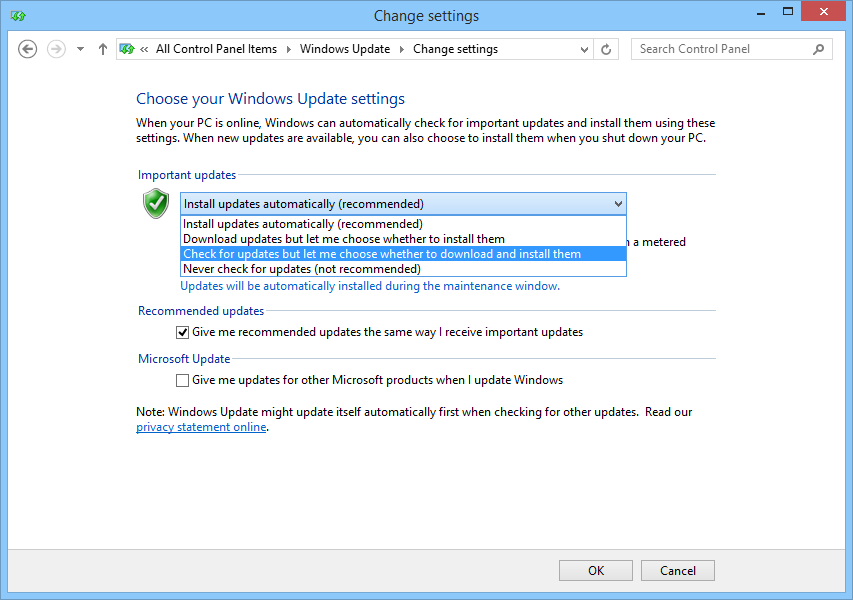Enable updates for other Microsoft products
The width and height of the screenshot is (853, 600).
pos(182,380)
